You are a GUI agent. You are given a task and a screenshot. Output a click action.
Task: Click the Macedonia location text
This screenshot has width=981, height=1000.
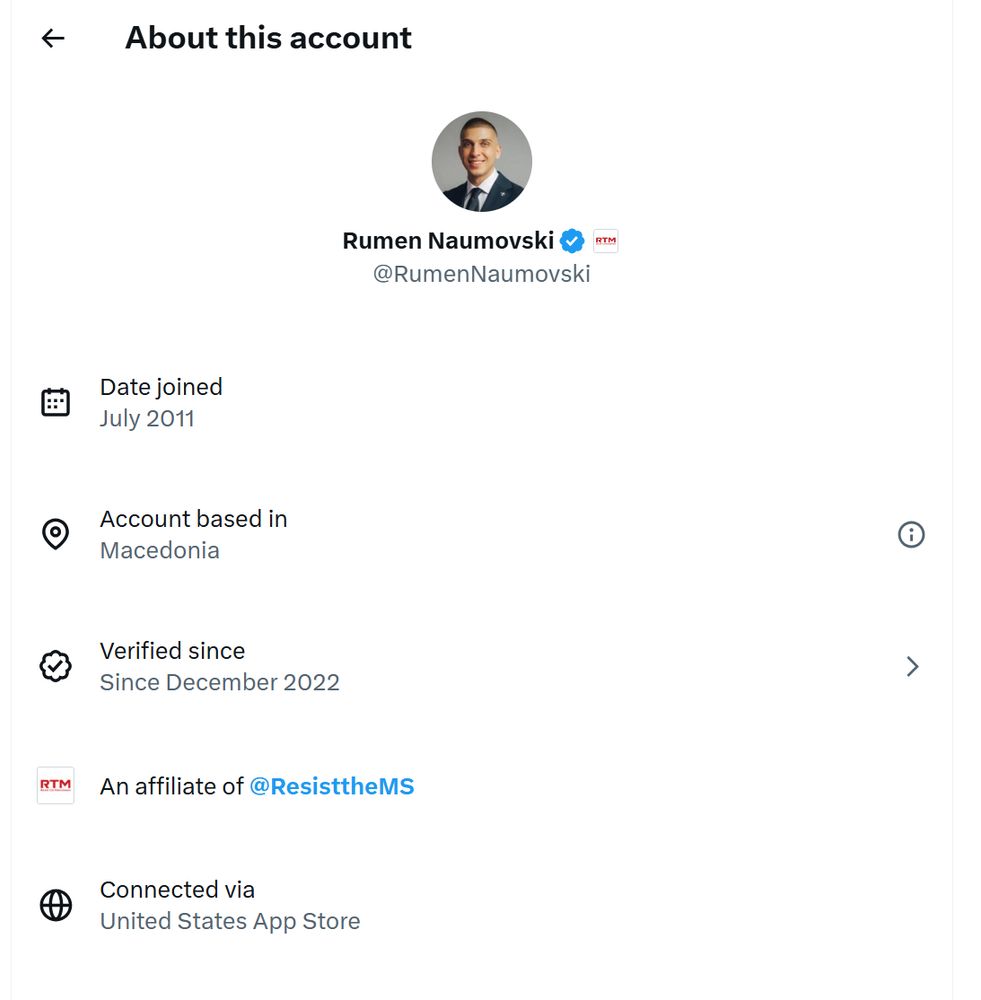(x=159, y=550)
